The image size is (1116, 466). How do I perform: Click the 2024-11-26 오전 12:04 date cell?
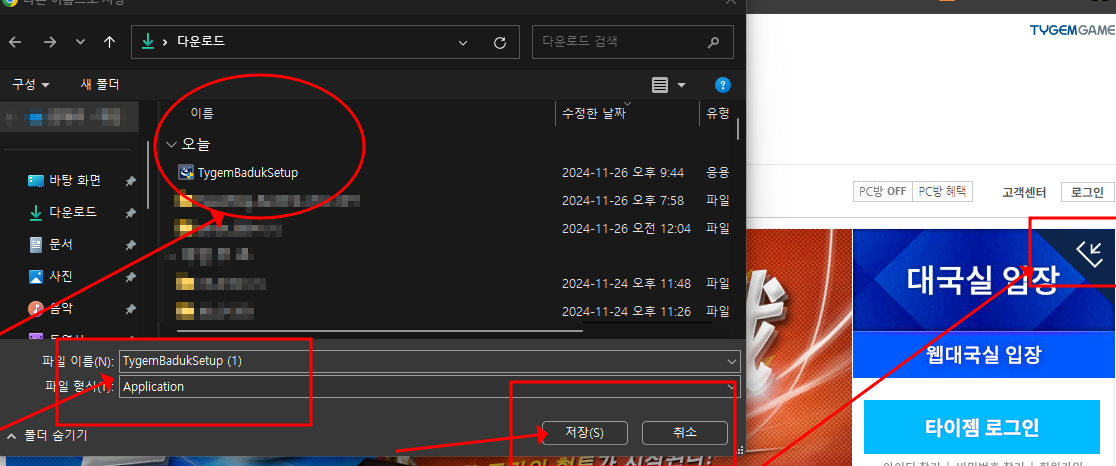pos(626,228)
